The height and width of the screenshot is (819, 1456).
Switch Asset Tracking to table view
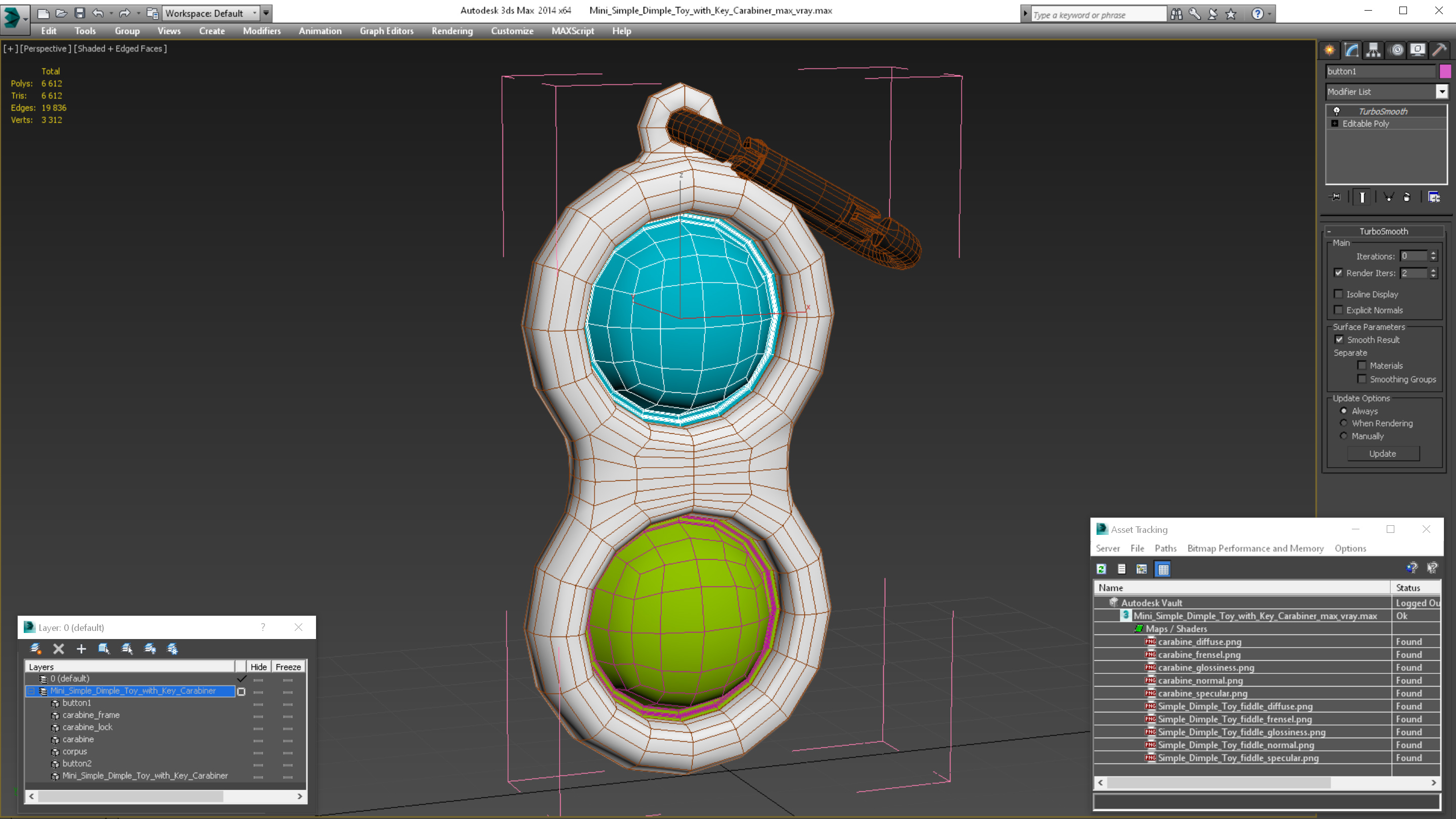point(1163,569)
